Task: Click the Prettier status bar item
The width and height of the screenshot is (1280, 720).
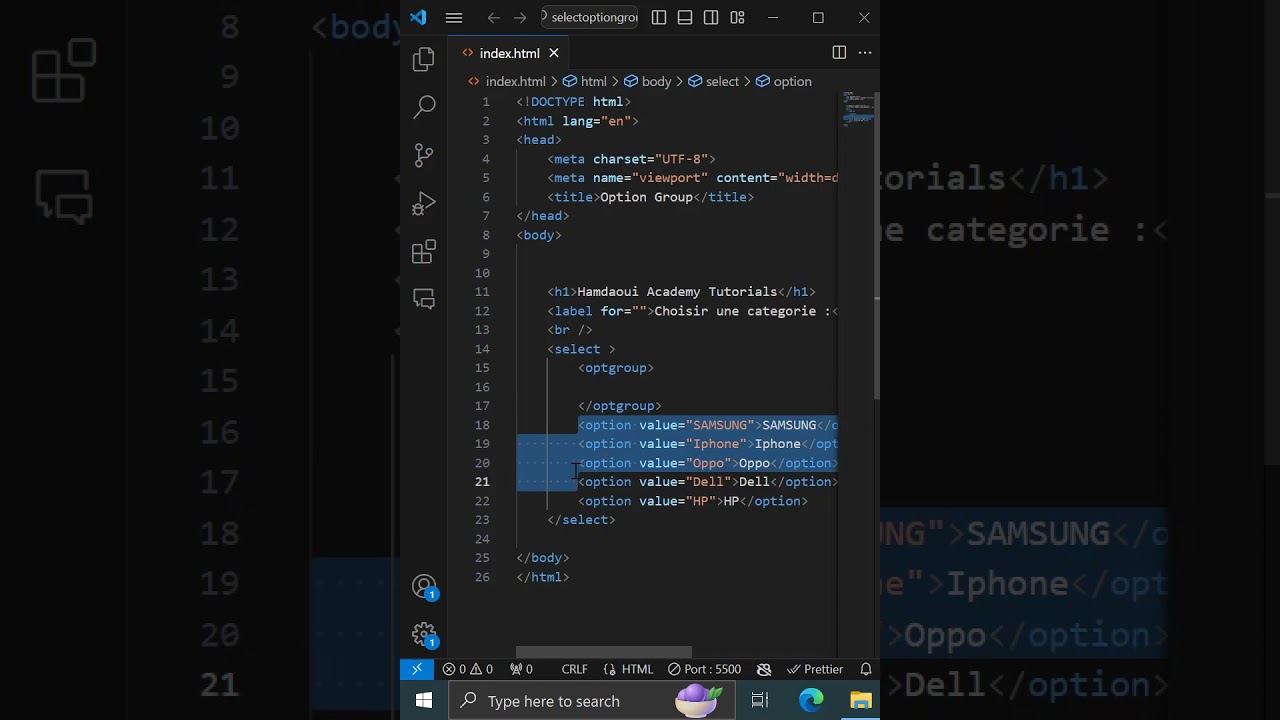Action: coord(815,669)
